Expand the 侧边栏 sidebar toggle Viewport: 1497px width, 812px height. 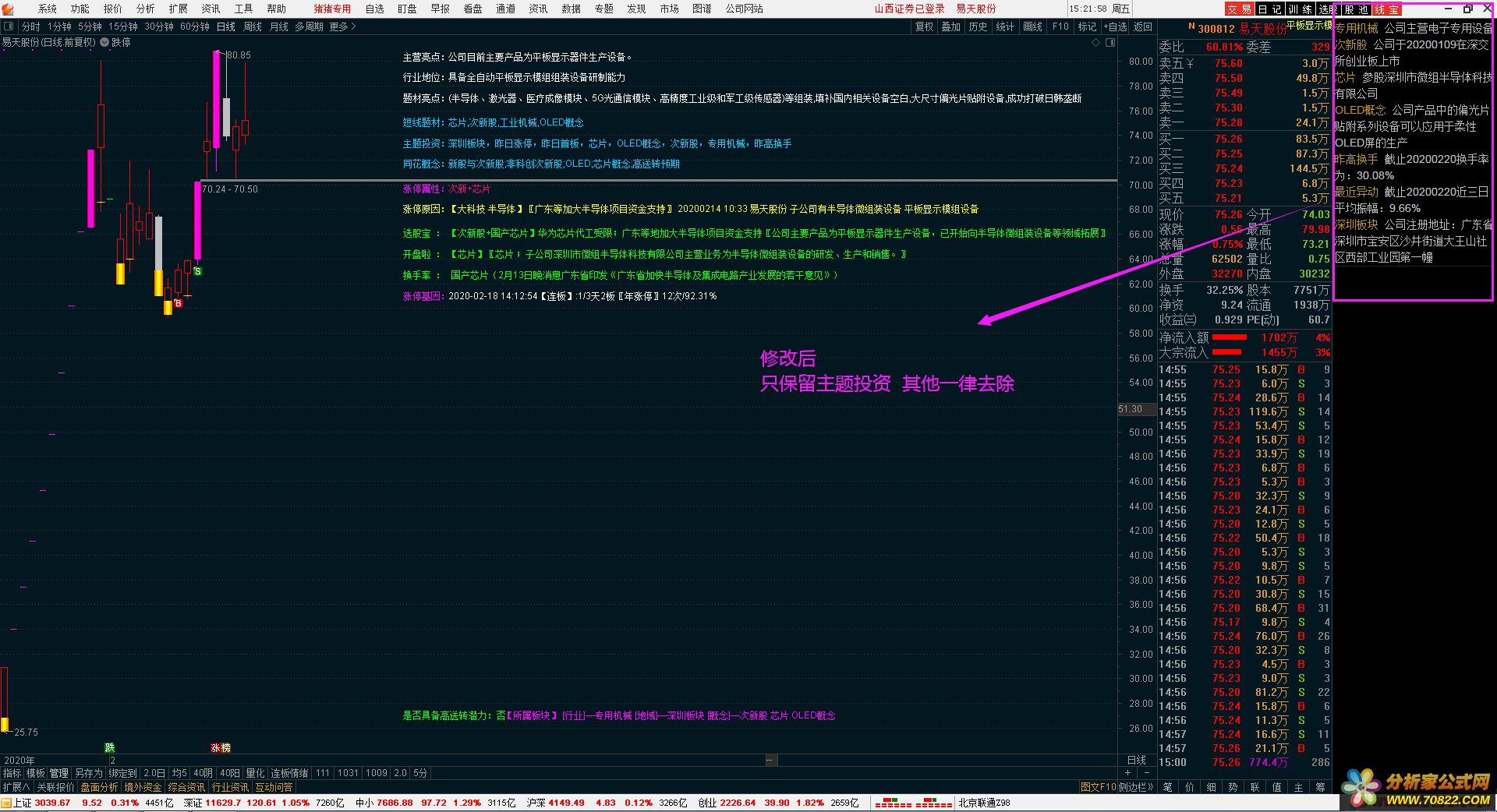point(1137,787)
